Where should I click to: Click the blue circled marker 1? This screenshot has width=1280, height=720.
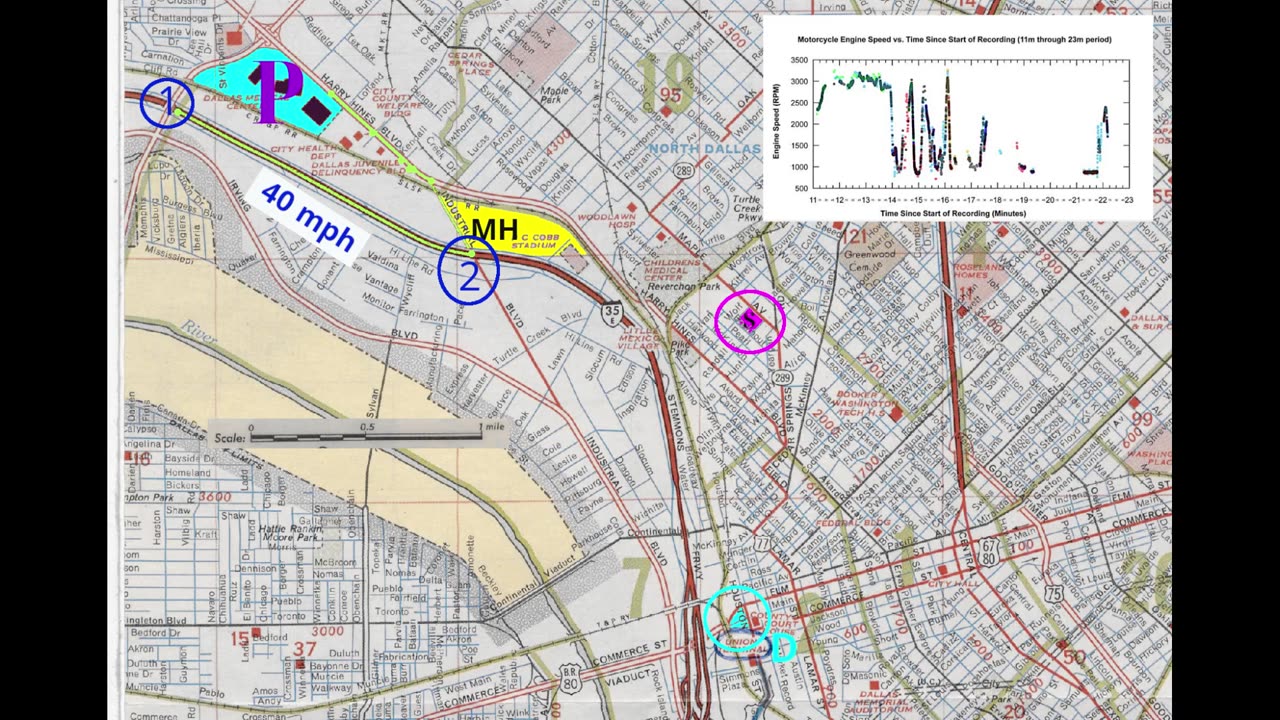click(166, 103)
